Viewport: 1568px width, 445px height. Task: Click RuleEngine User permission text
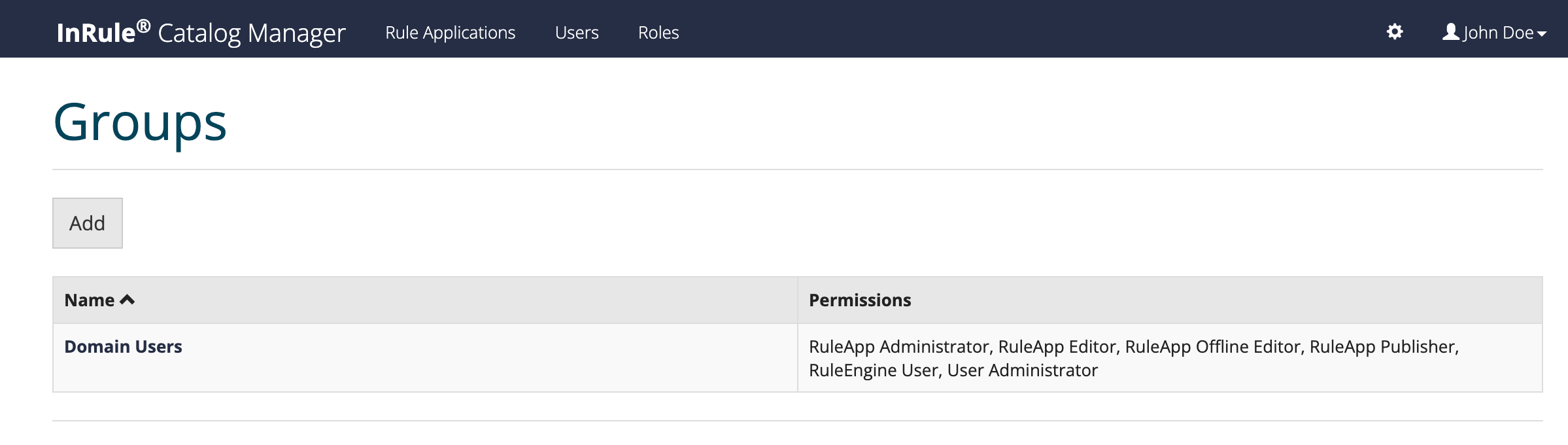coord(874,370)
